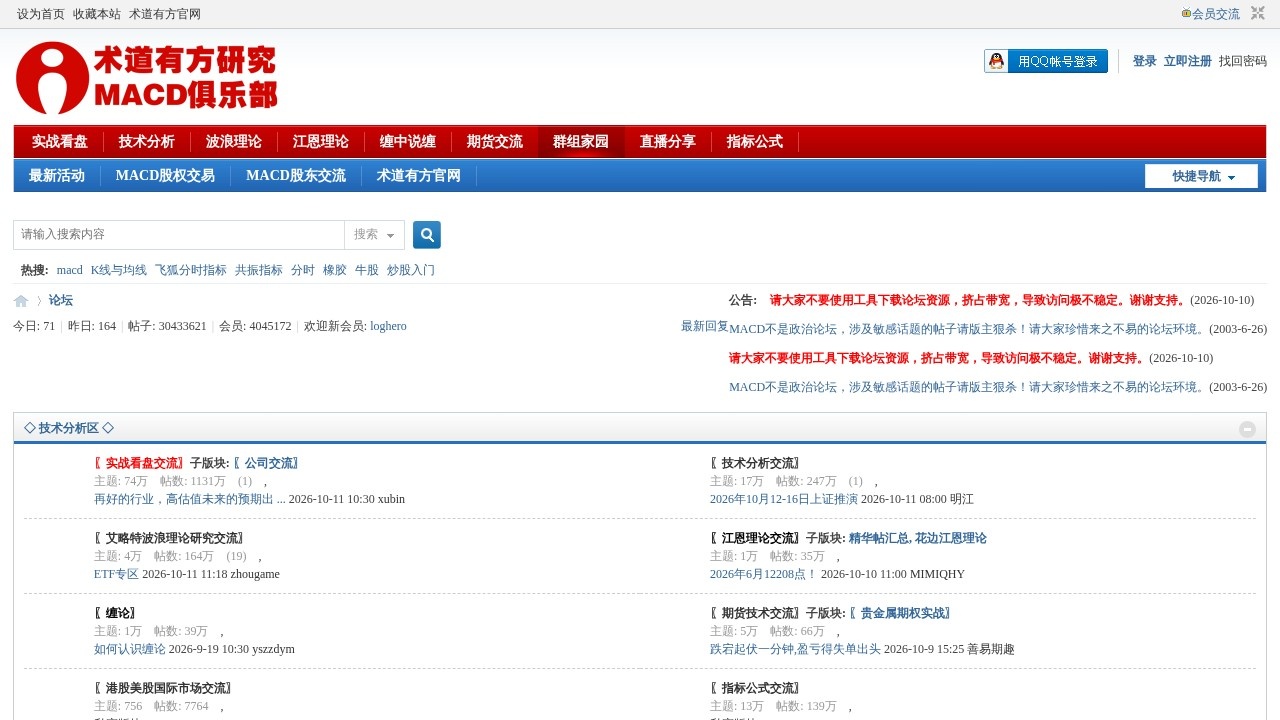
Task: Select hot search keyword 飞狐分时指标
Action: tap(191, 270)
